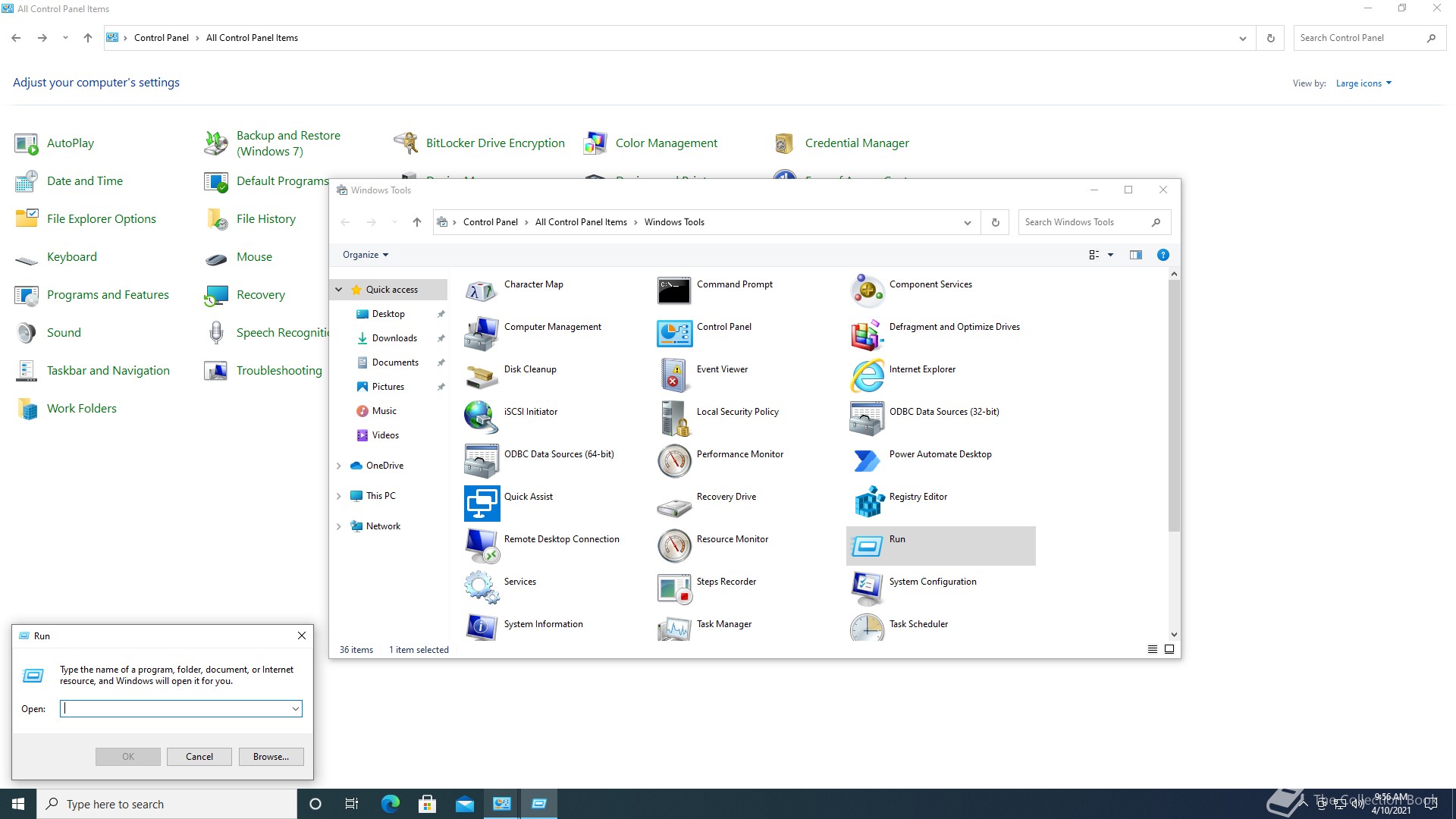
Task: Click the Windows Start button
Action: [x=18, y=804]
